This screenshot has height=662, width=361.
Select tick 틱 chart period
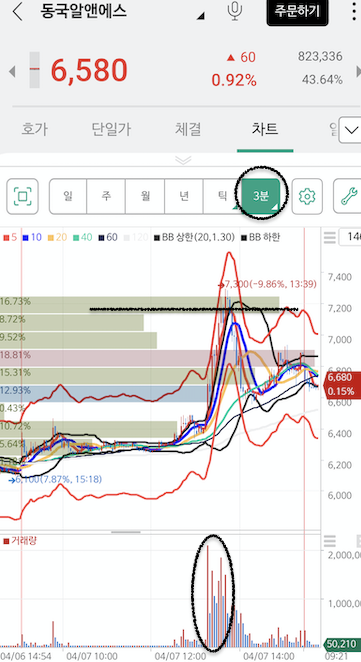click(223, 196)
